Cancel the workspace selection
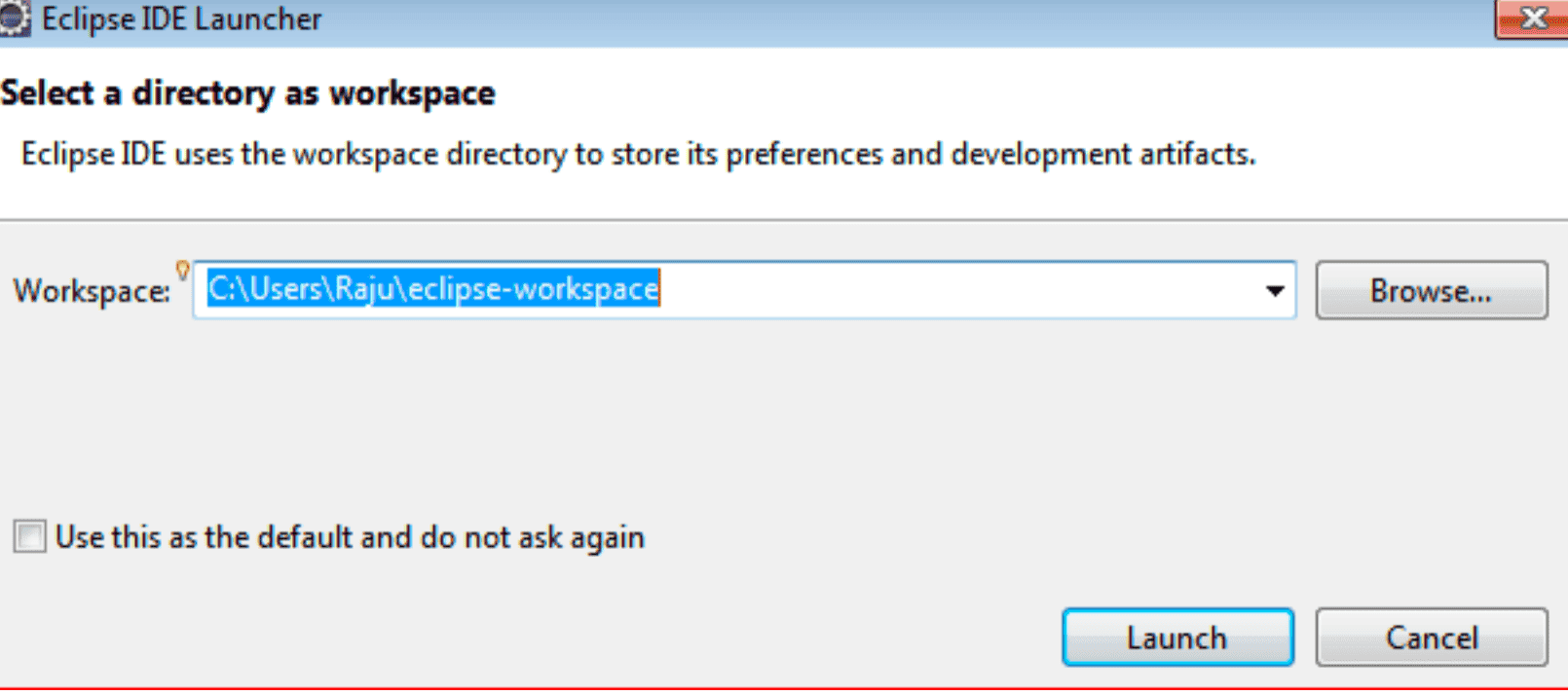Screen dimensions: 1568x695 1431,637
